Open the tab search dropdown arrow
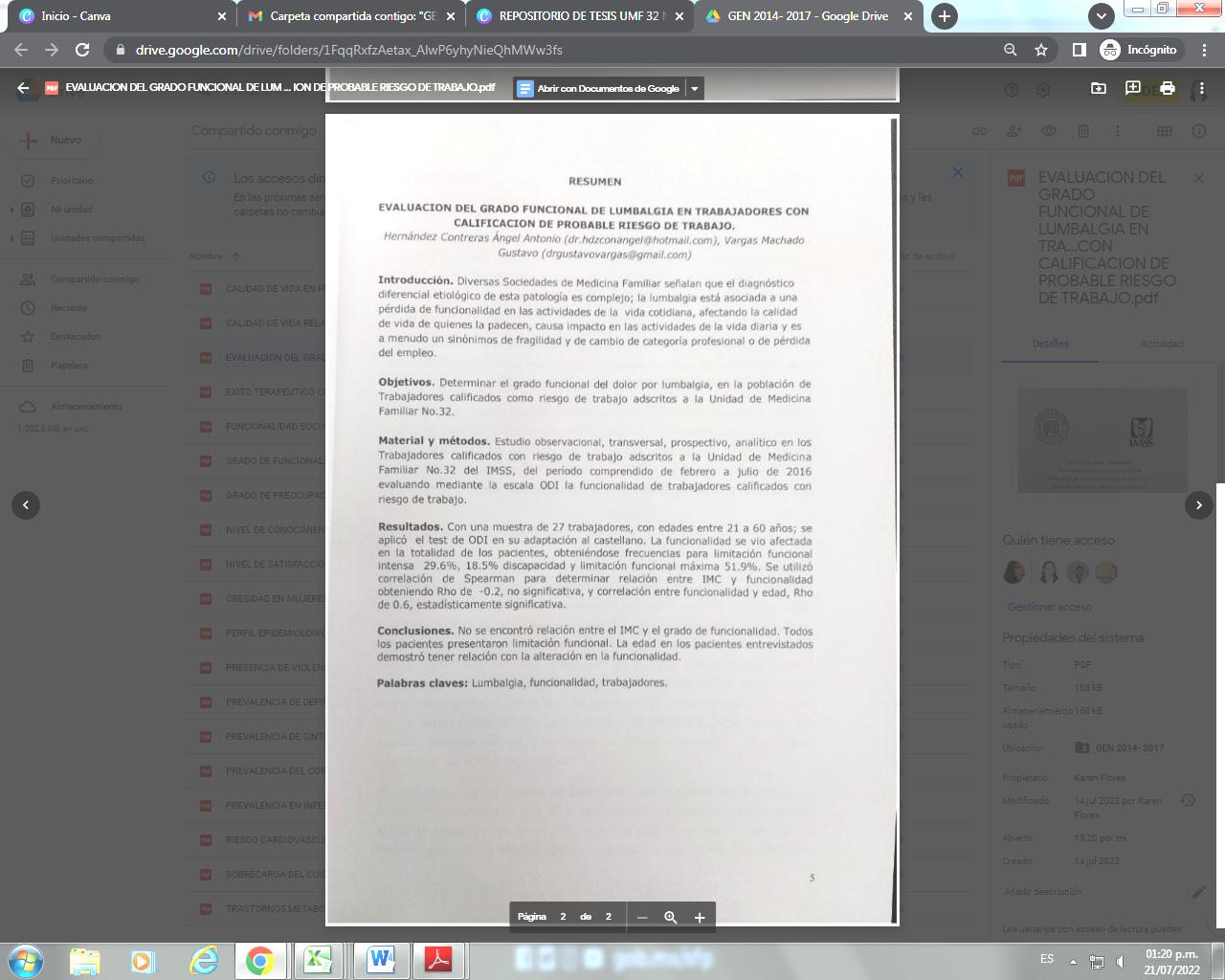 (1102, 16)
